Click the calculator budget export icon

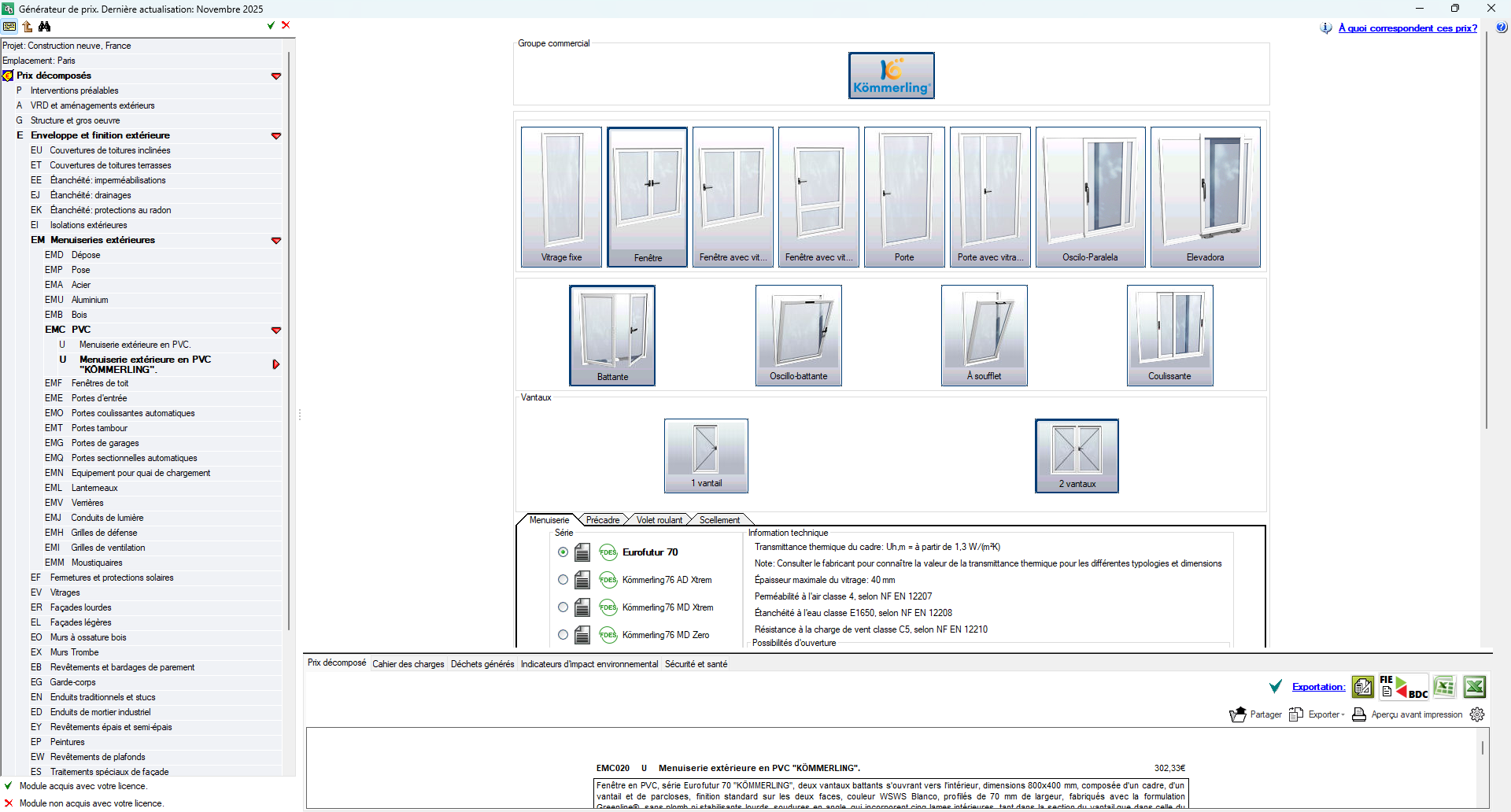tap(1363, 687)
